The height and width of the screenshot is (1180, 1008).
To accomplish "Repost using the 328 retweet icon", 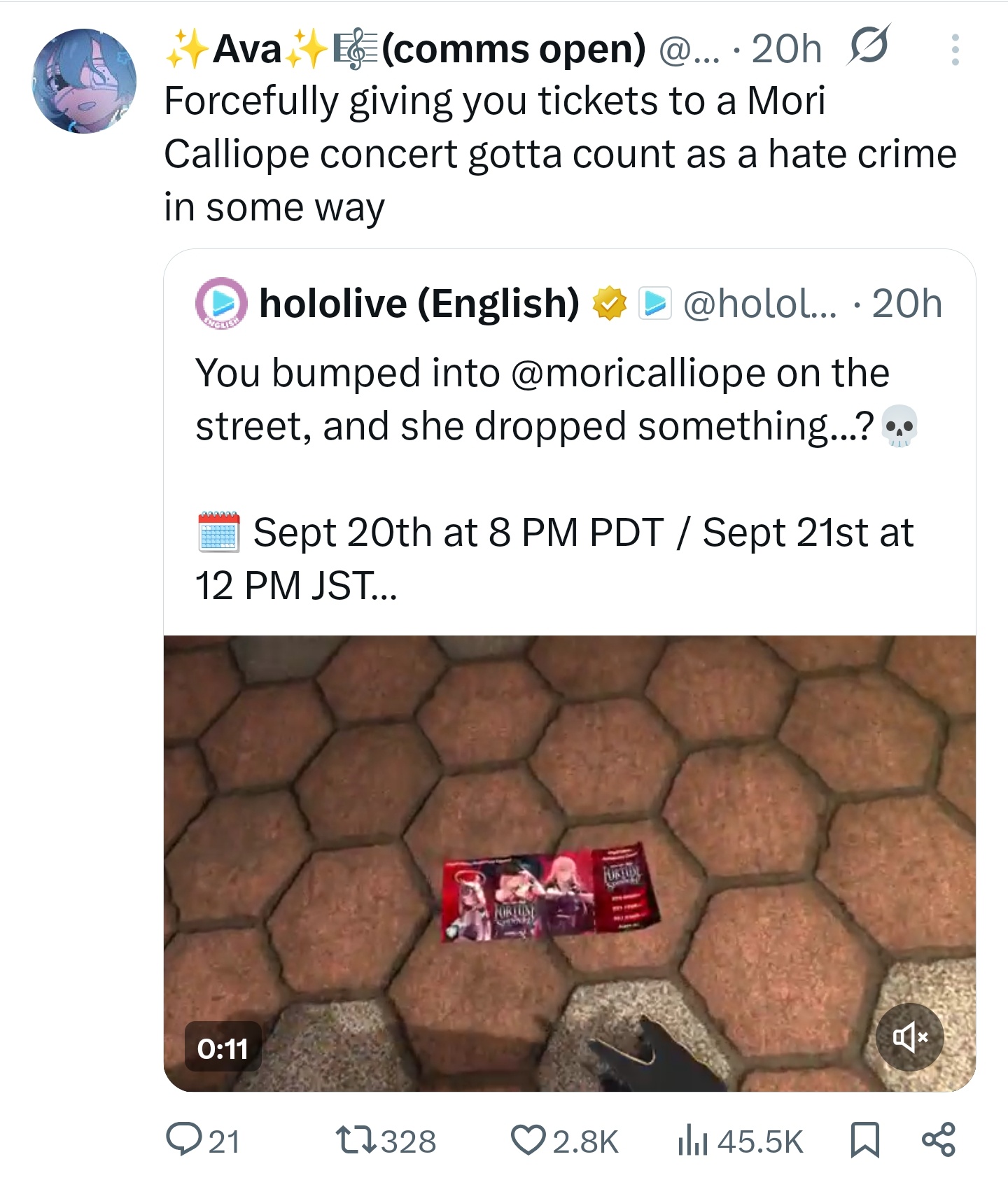I will pyautogui.click(x=356, y=1139).
